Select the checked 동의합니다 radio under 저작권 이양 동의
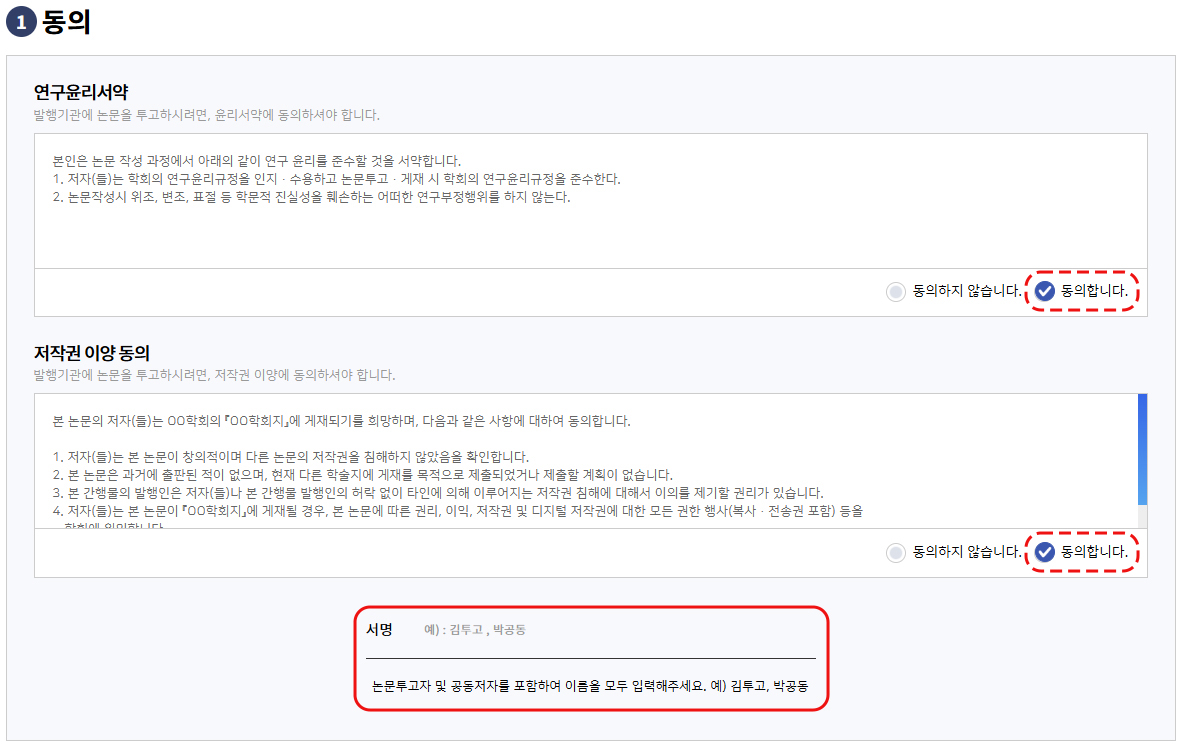1182x747 pixels. pyautogui.click(x=1044, y=552)
